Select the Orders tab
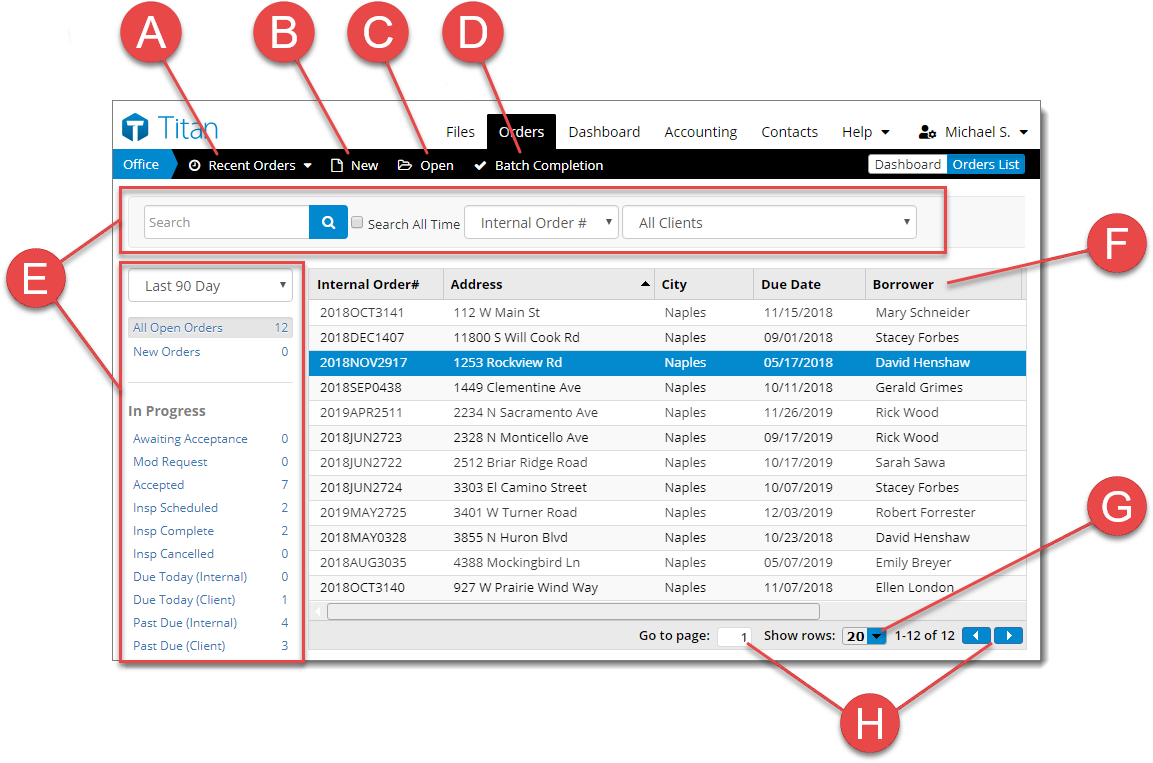Screen dimensions: 1153x763 click(x=521, y=132)
